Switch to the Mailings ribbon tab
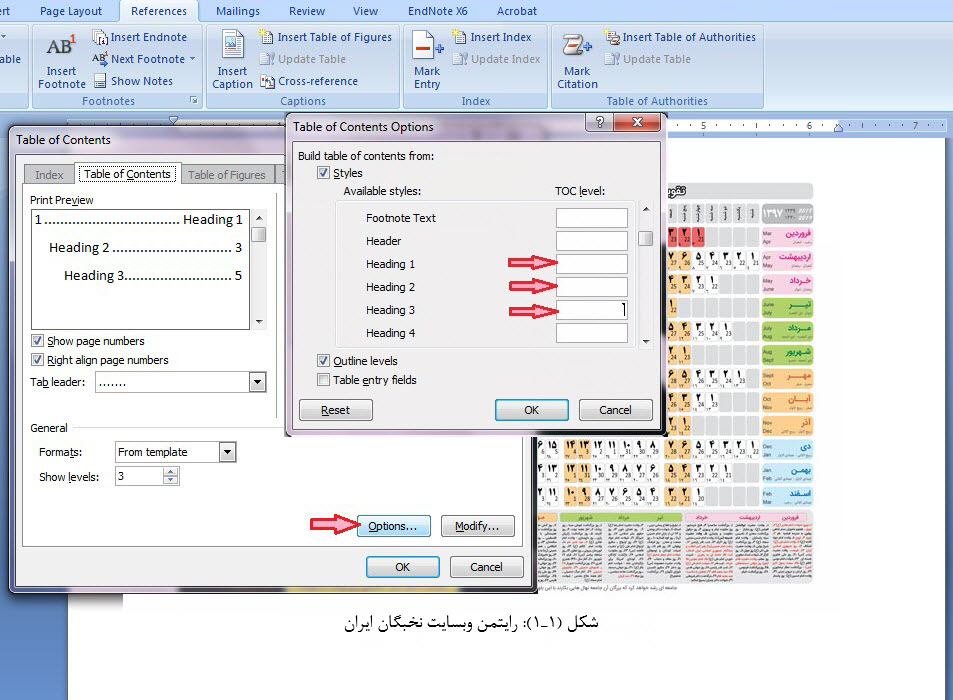The height and width of the screenshot is (700, 953). point(236,11)
